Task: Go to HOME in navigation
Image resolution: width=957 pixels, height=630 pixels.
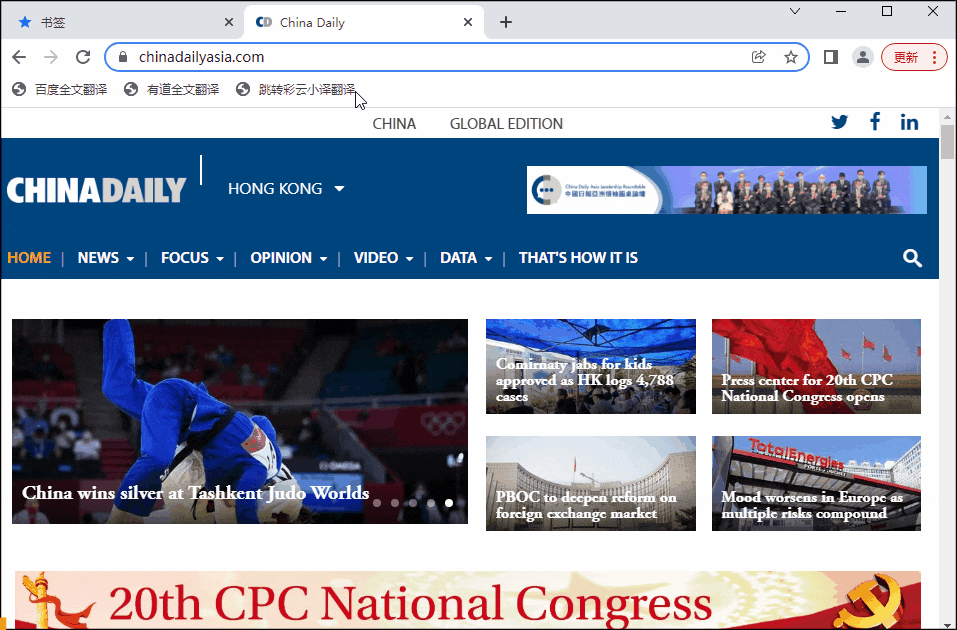Action: pos(29,258)
